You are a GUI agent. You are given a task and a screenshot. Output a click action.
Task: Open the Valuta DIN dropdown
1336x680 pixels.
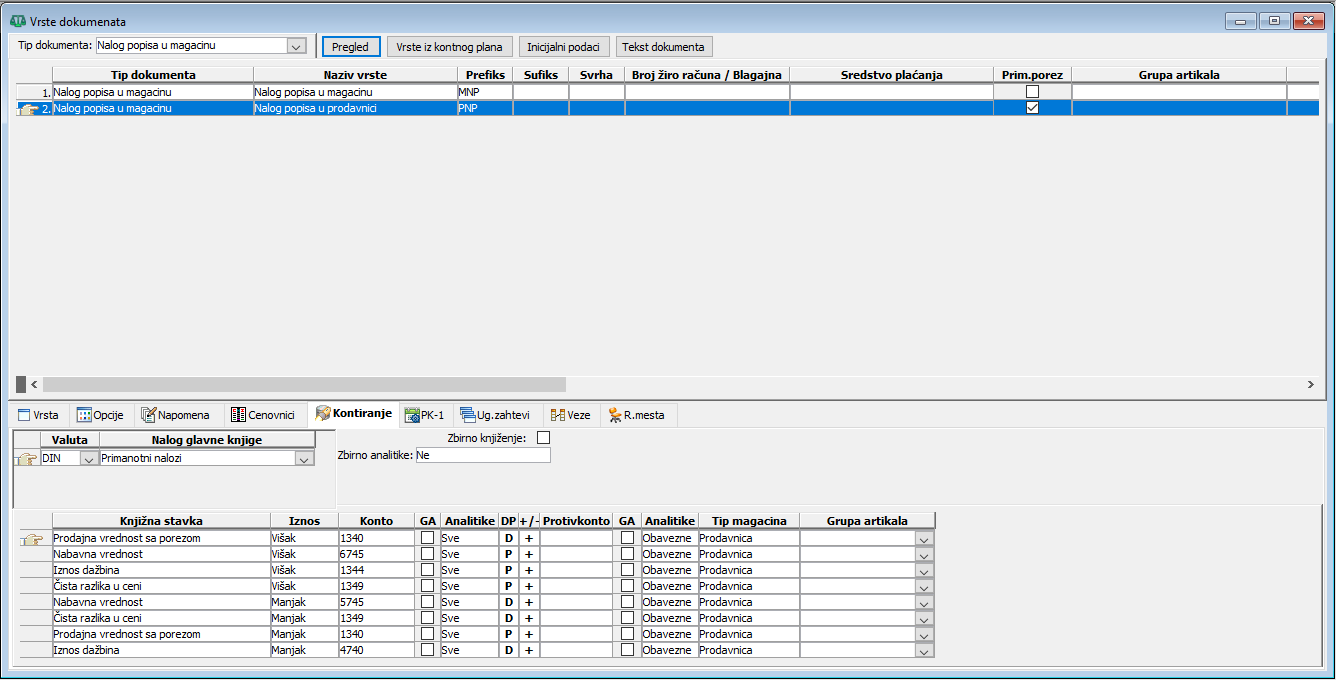click(88, 458)
